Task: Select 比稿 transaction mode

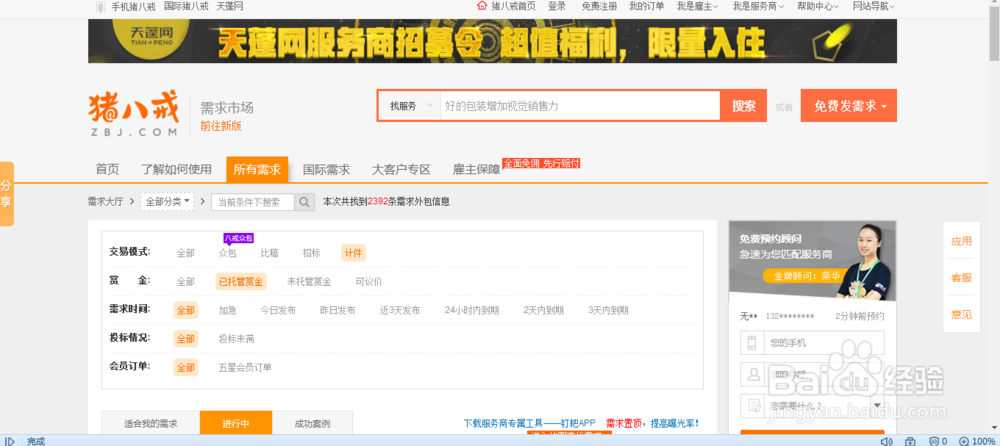Action: (270, 253)
